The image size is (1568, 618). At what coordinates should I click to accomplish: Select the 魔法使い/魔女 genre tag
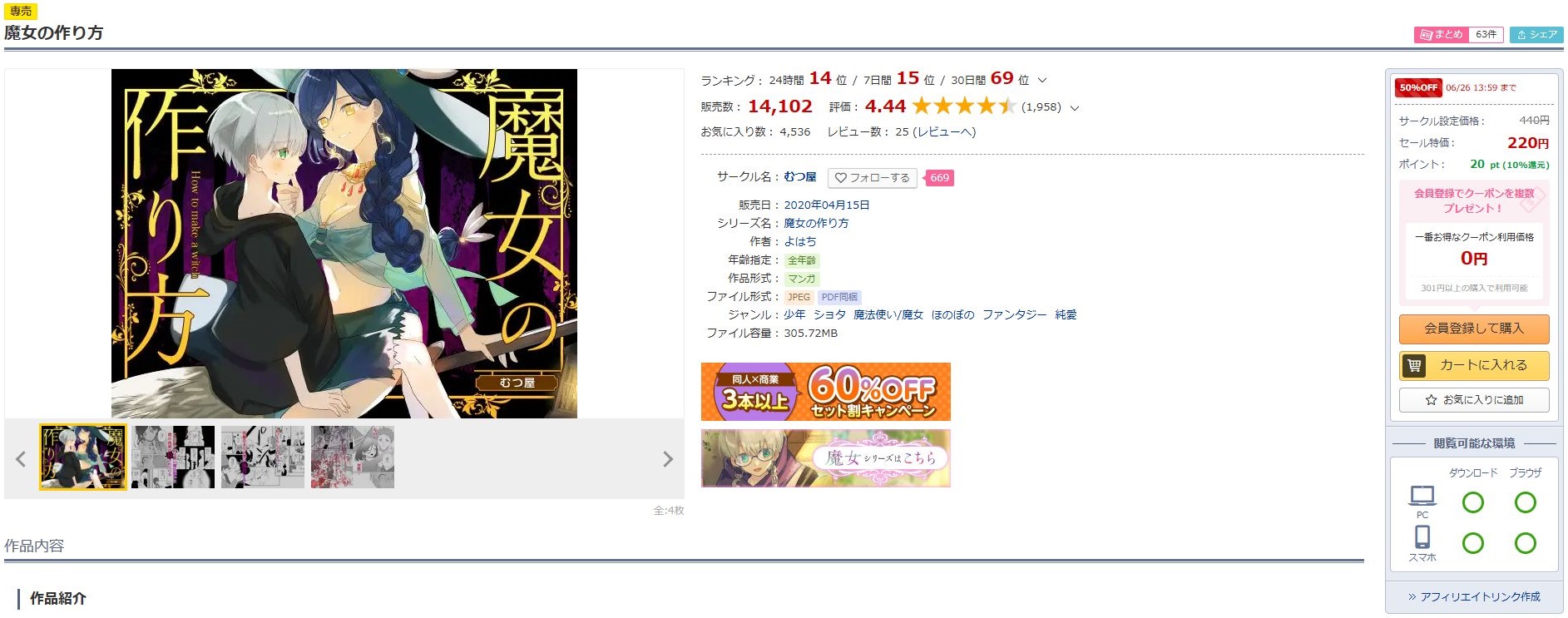pos(888,314)
